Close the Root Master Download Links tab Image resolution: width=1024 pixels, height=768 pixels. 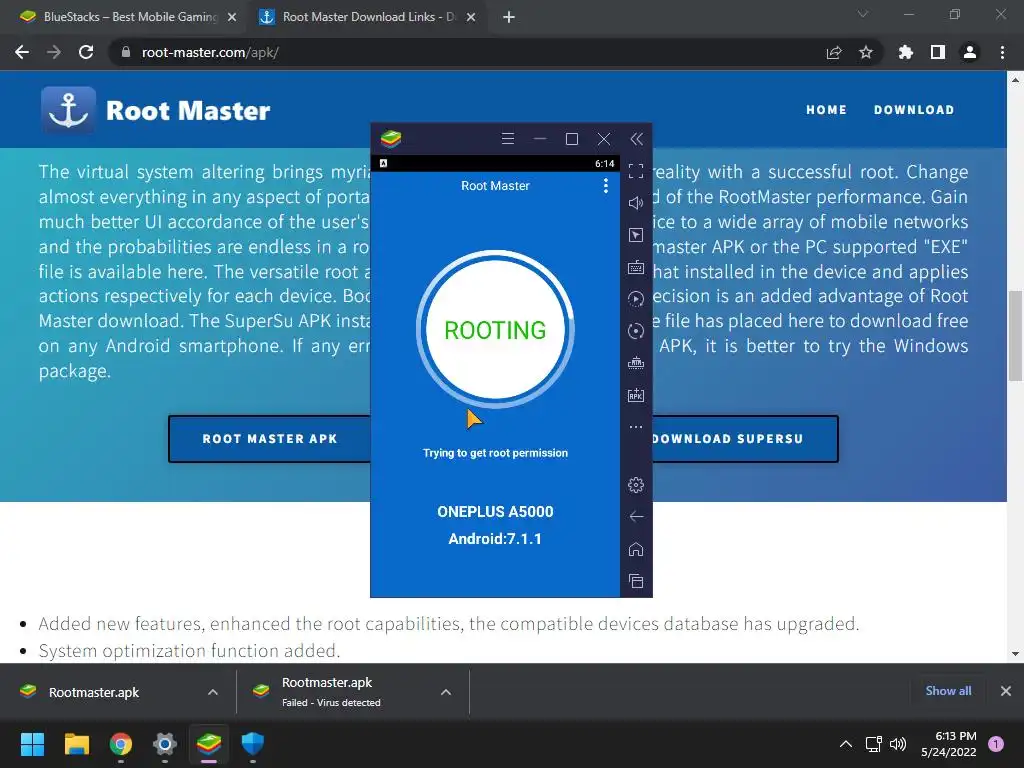tap(471, 18)
